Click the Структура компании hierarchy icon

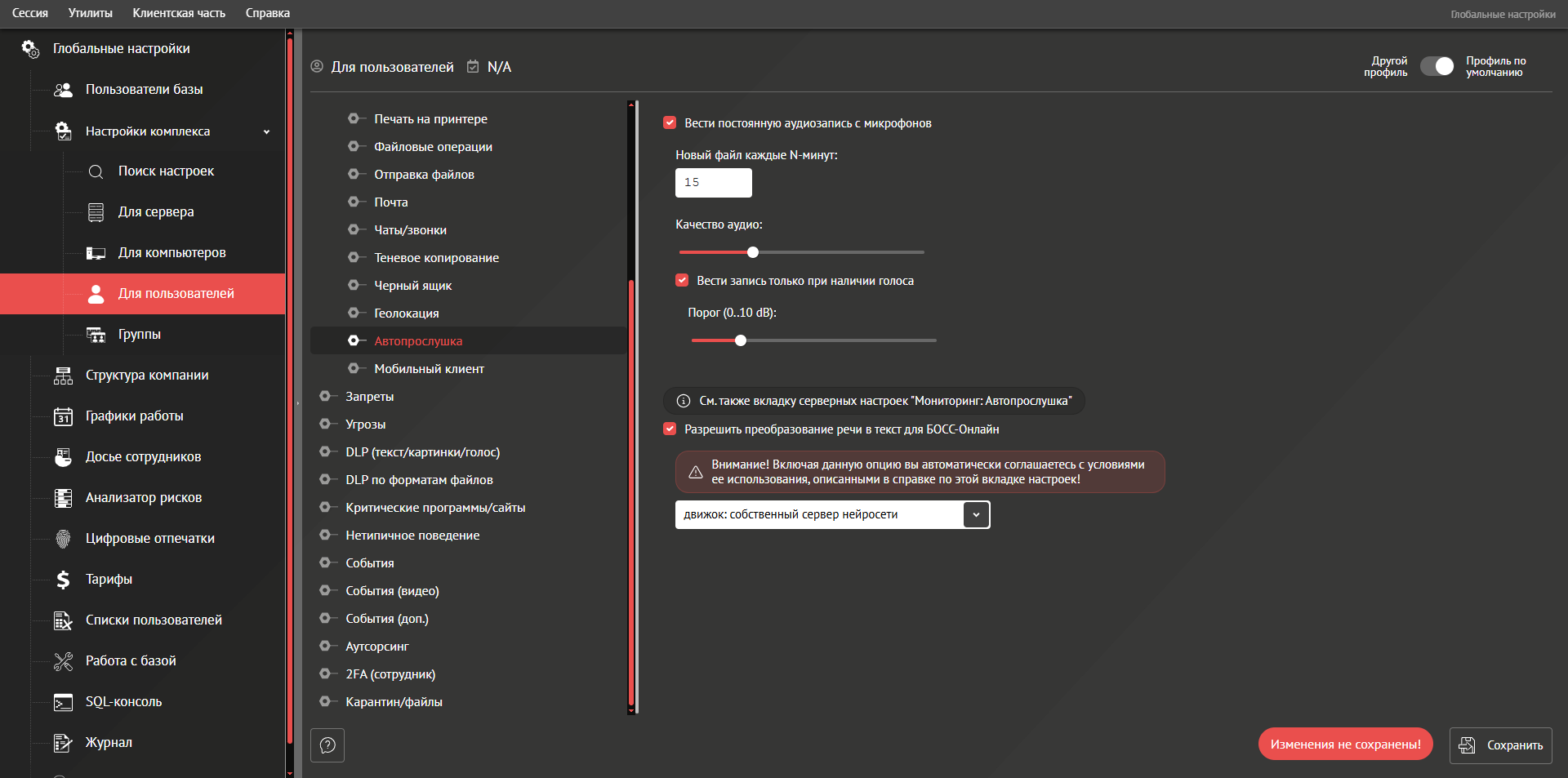click(x=63, y=376)
